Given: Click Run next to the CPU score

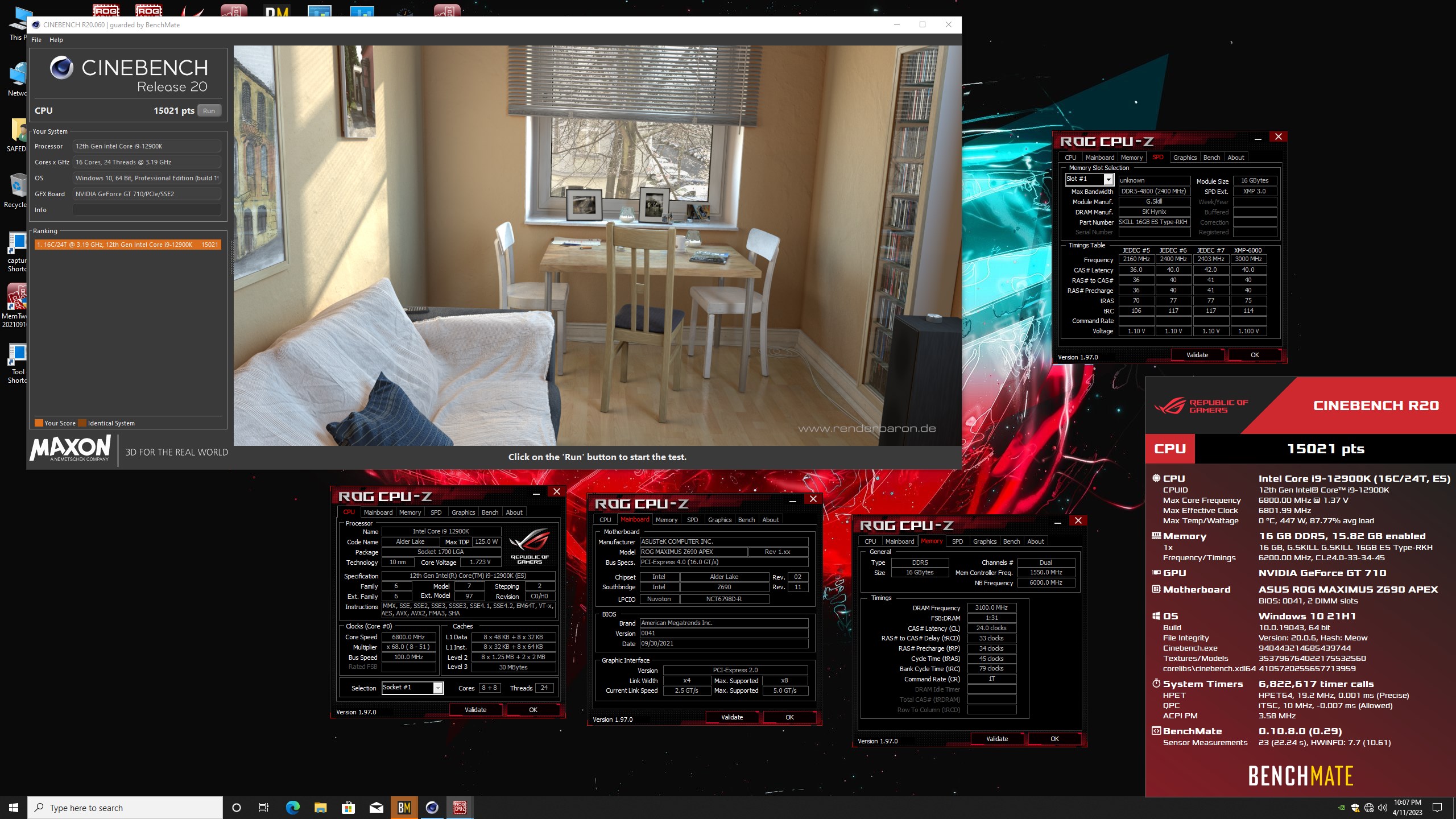Looking at the screenshot, I should (x=209, y=111).
